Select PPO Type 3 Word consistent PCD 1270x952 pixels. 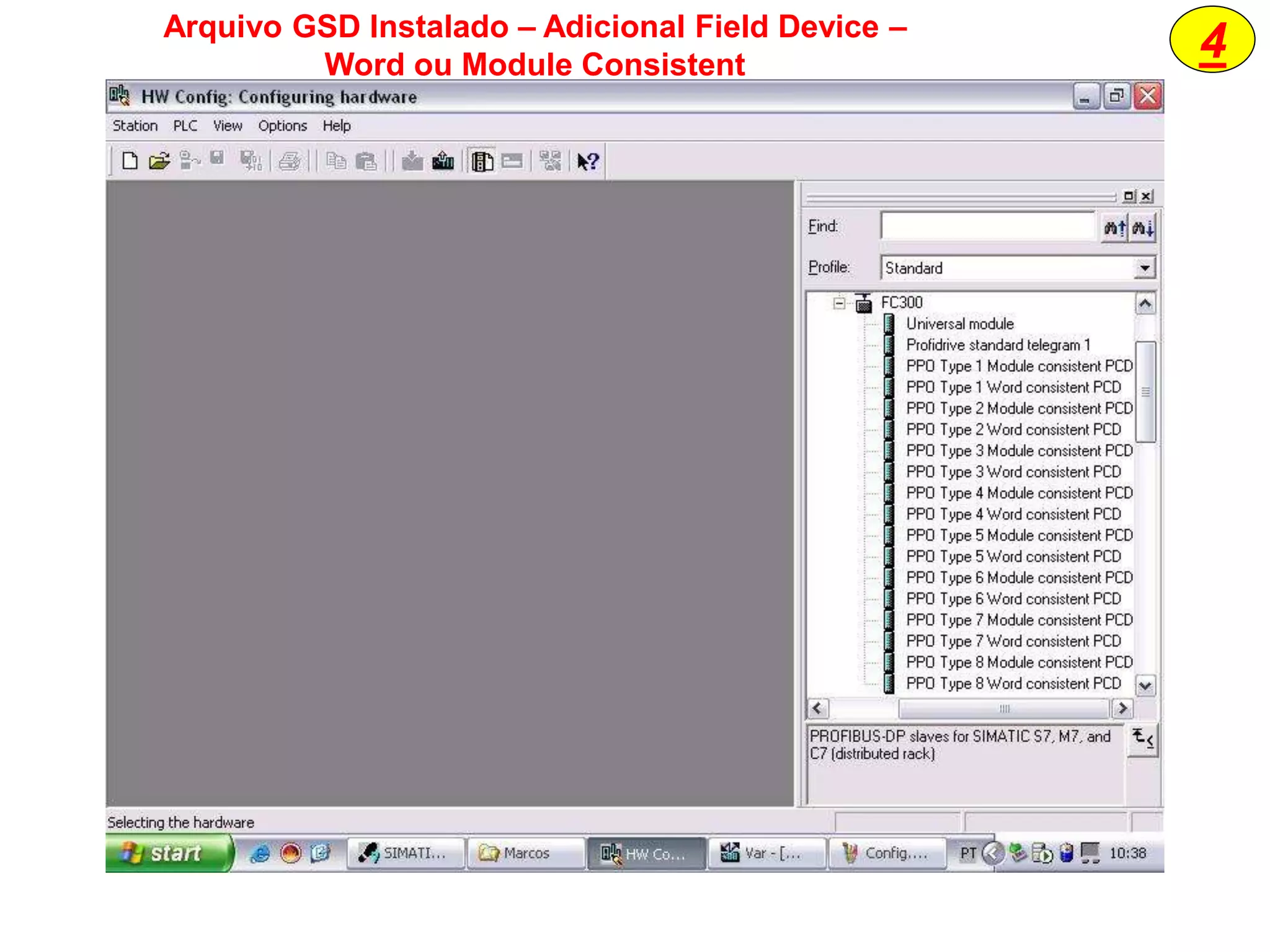pos(1013,471)
